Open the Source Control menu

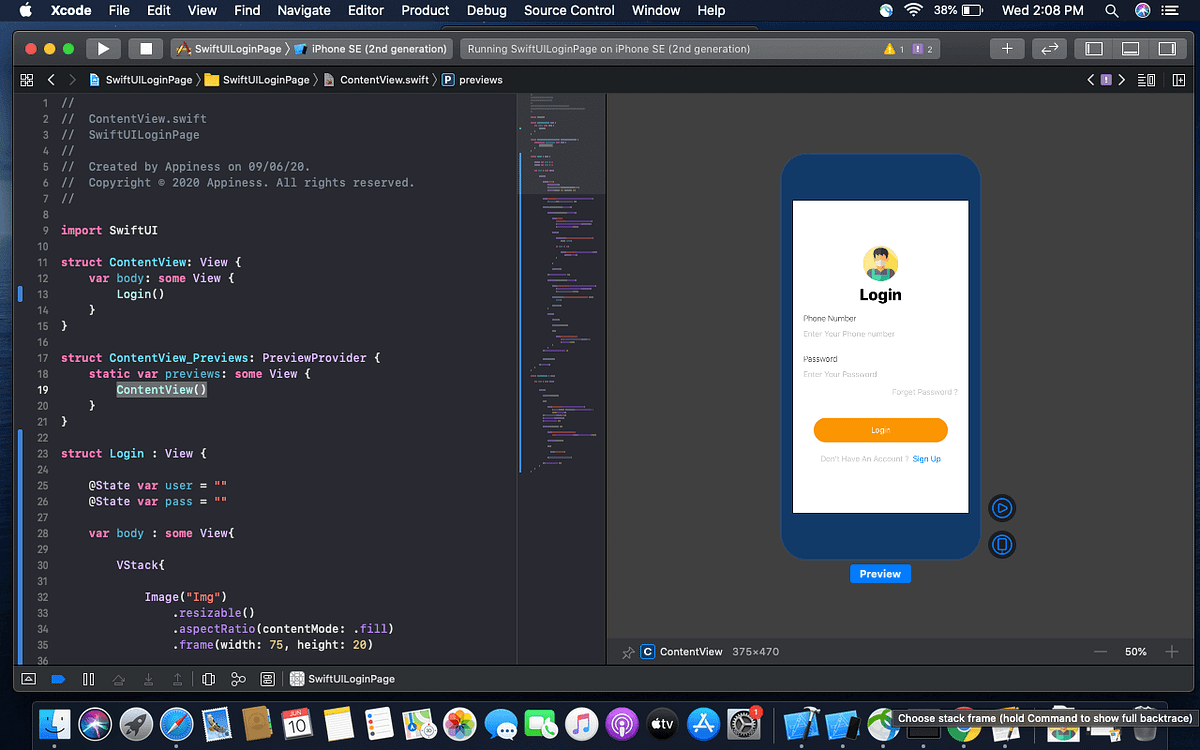pos(568,11)
